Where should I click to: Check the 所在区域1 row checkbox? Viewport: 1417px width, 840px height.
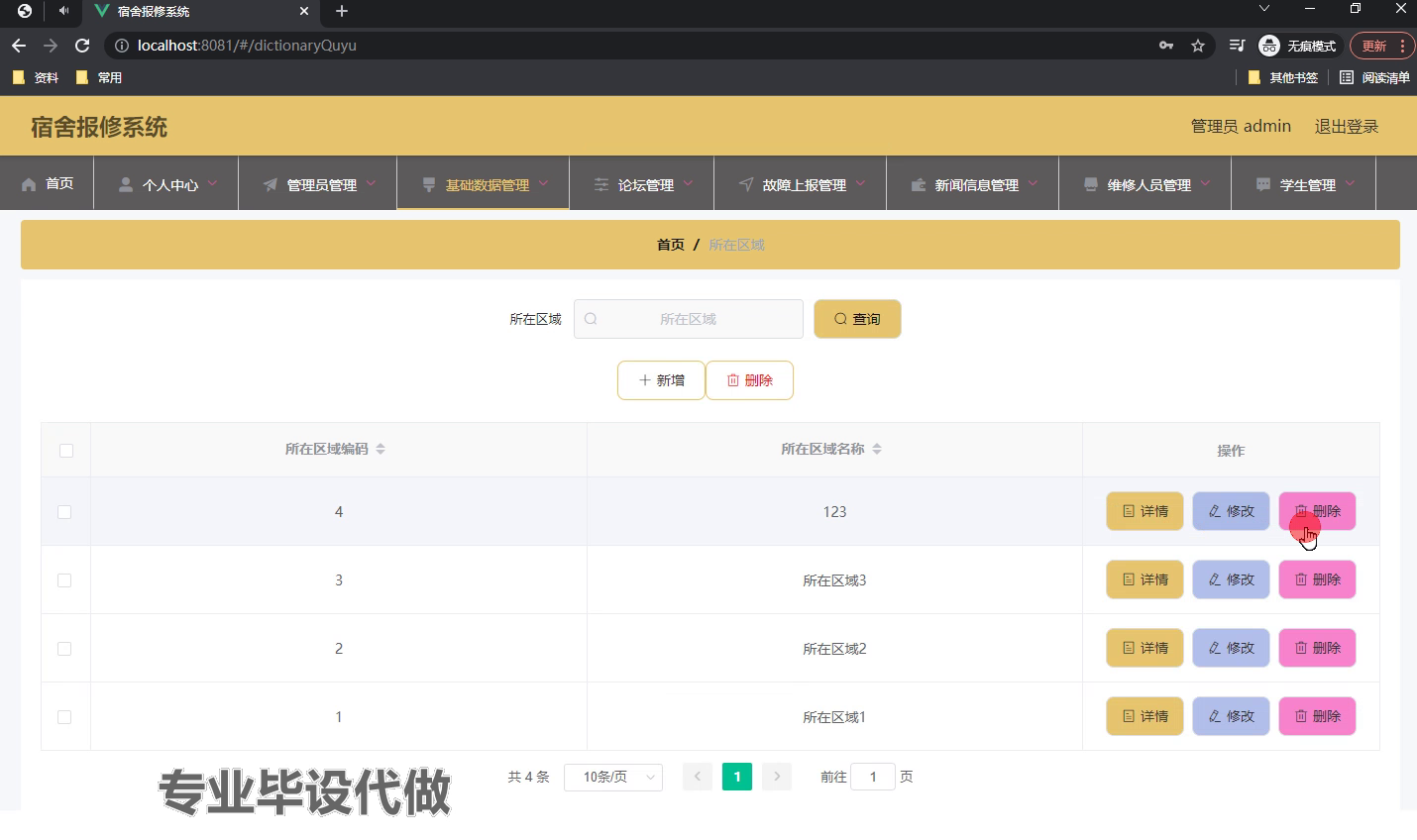tap(64, 717)
